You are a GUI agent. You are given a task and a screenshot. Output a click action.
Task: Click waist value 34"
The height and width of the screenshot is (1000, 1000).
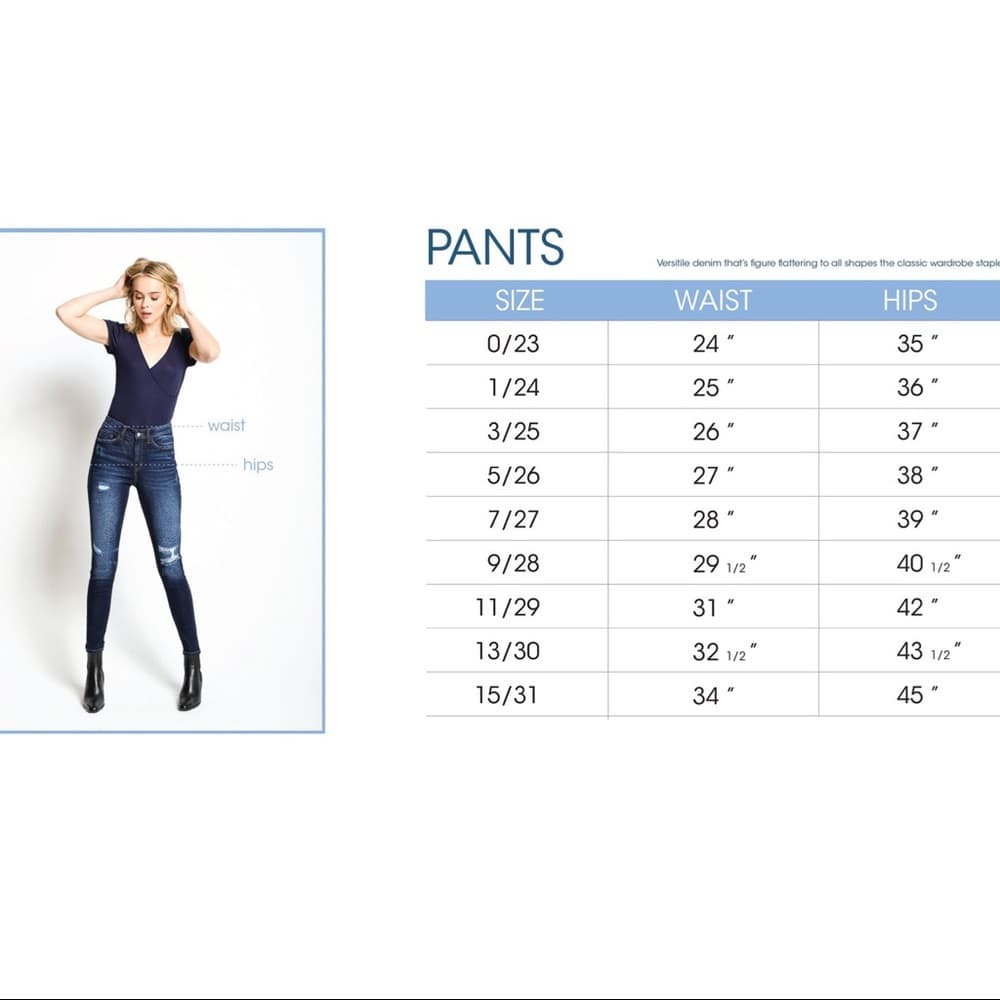(x=714, y=695)
